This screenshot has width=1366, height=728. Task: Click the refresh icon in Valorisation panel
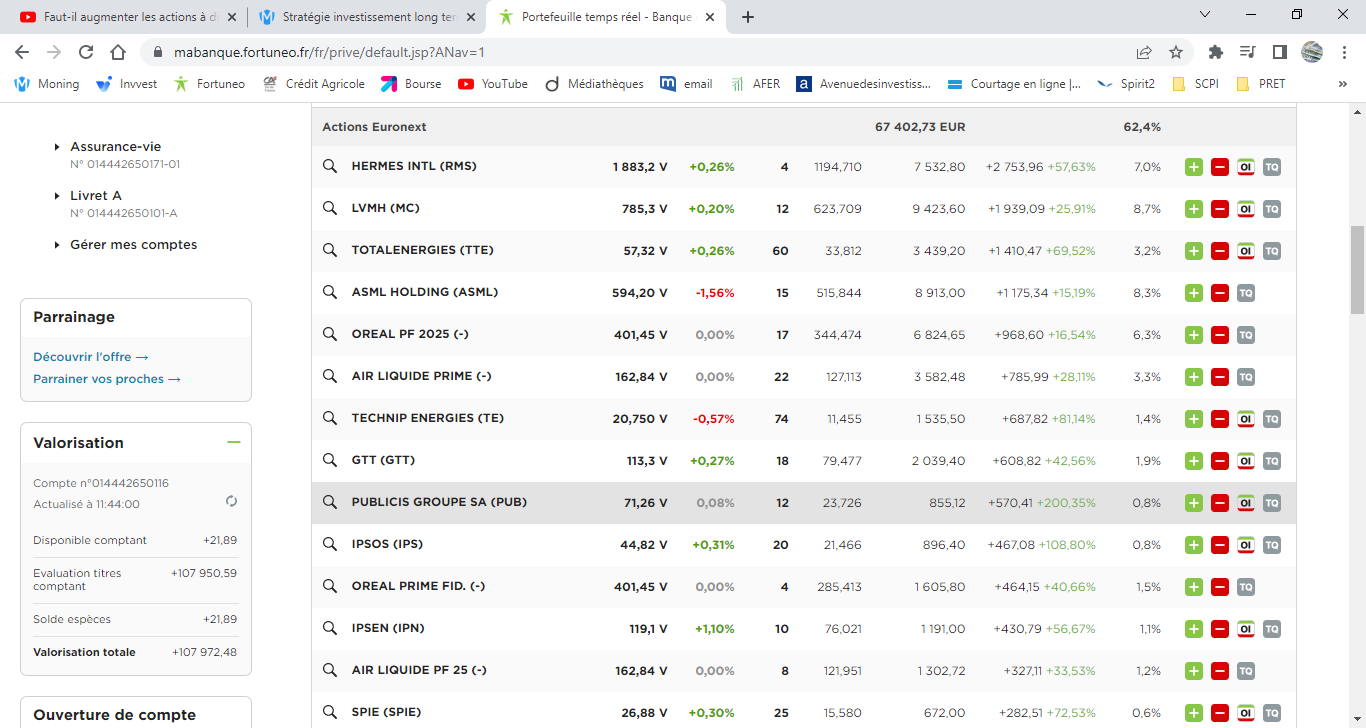[x=232, y=501]
